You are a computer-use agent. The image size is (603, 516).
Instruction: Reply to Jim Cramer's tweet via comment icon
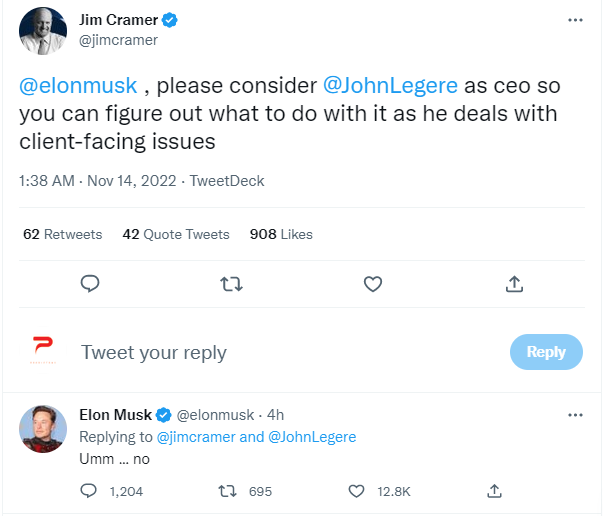(x=90, y=284)
